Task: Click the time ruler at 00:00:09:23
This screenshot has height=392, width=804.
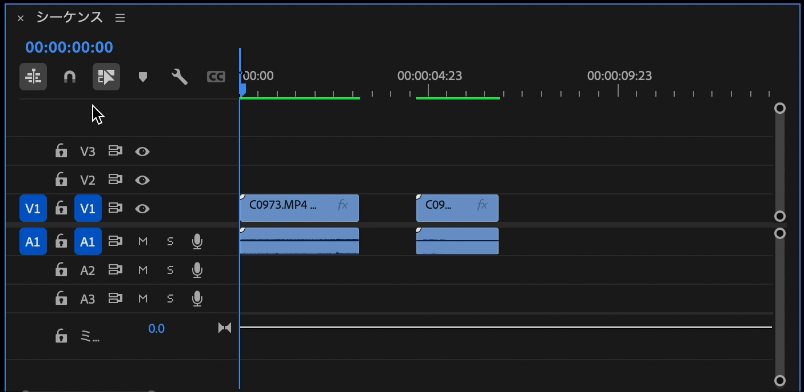Action: 619,76
